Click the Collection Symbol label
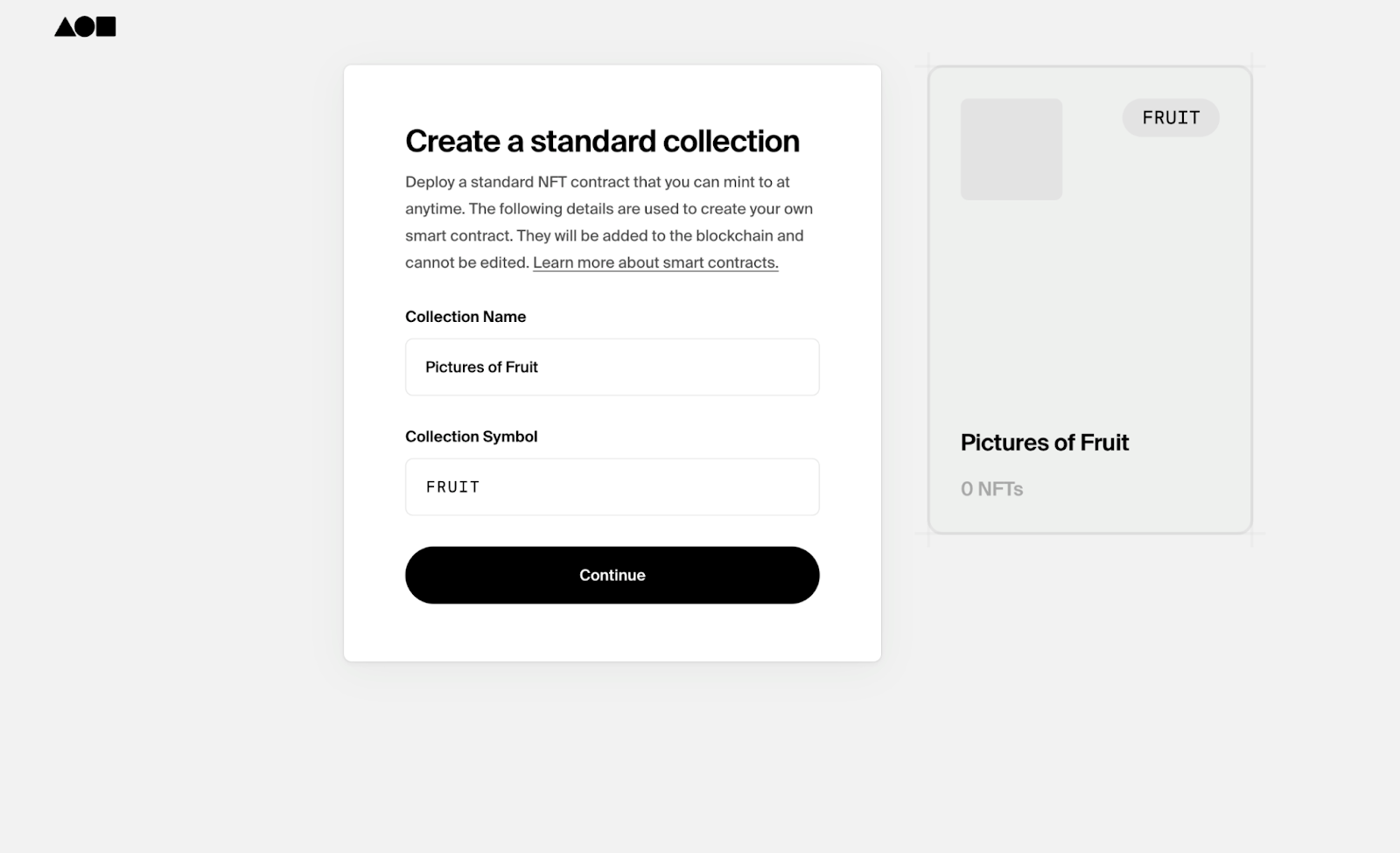 [471, 436]
